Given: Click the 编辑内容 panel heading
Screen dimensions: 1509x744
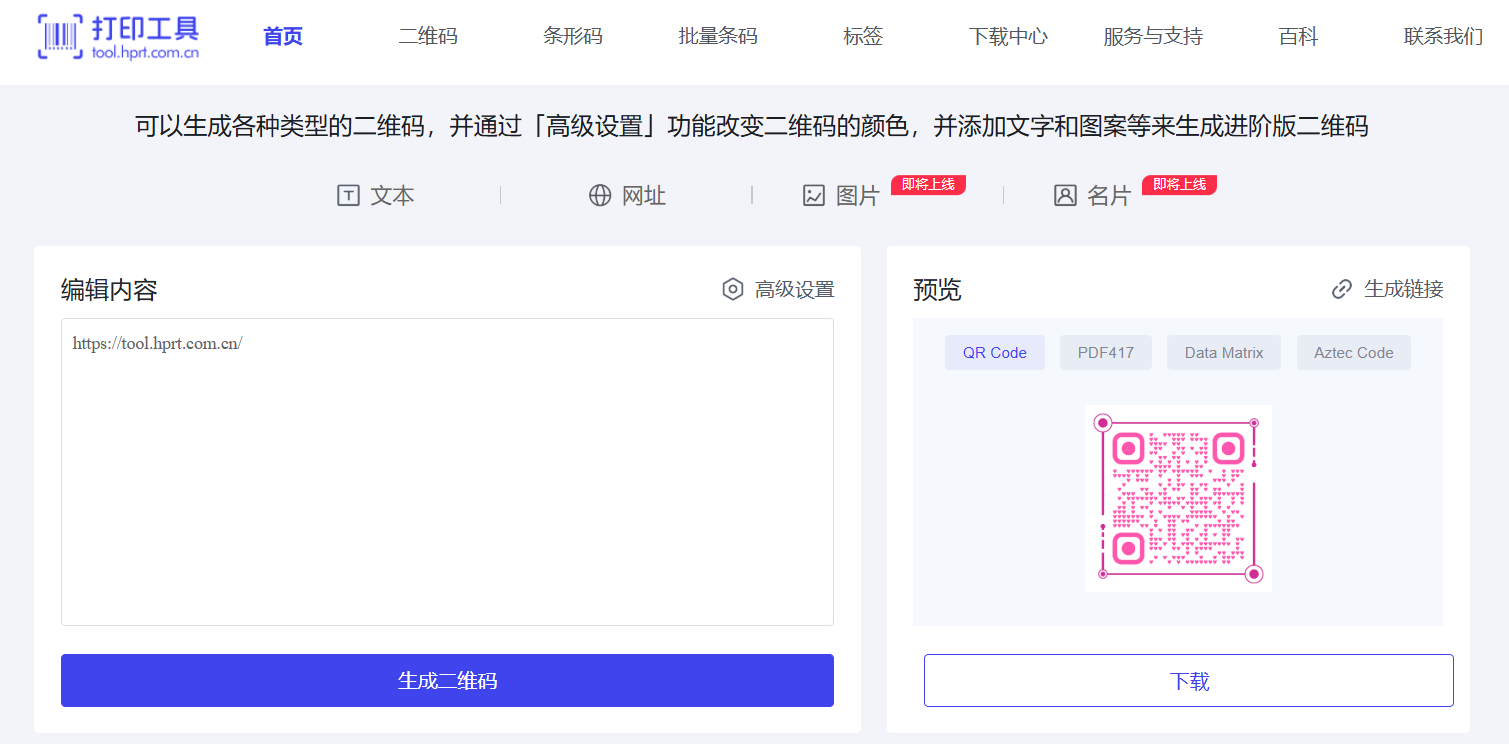Looking at the screenshot, I should pos(109,290).
